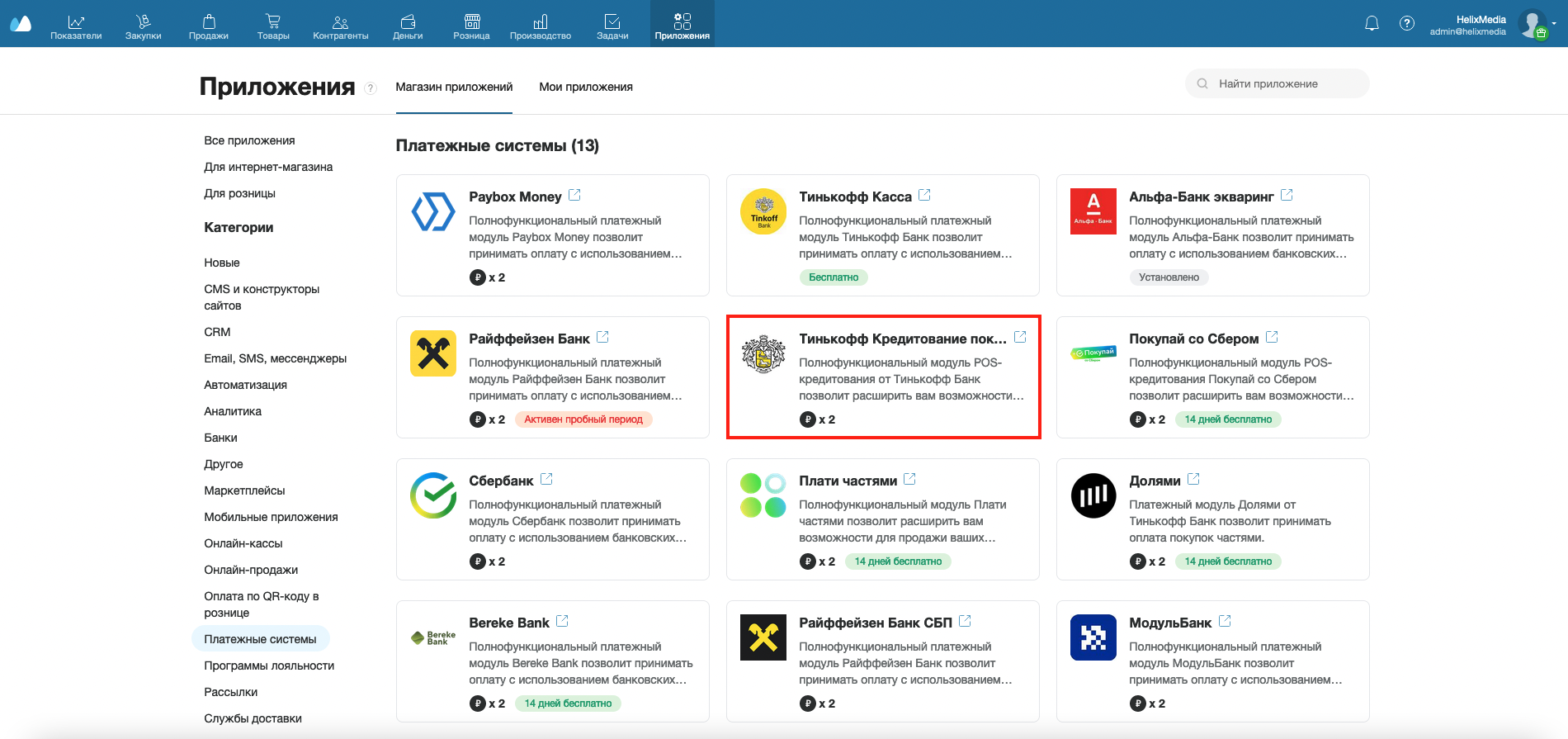
Task: Open the Контрагенты section in top navigation
Action: click(341, 26)
